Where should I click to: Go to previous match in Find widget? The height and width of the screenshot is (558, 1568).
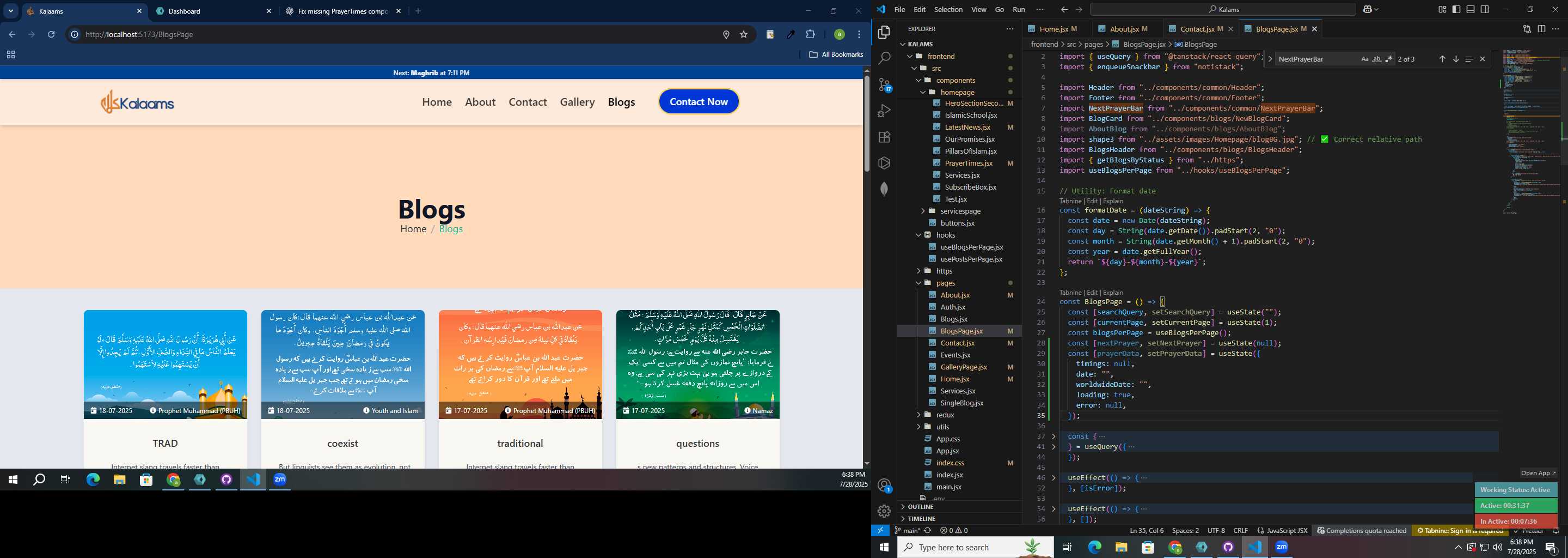pos(1442,59)
